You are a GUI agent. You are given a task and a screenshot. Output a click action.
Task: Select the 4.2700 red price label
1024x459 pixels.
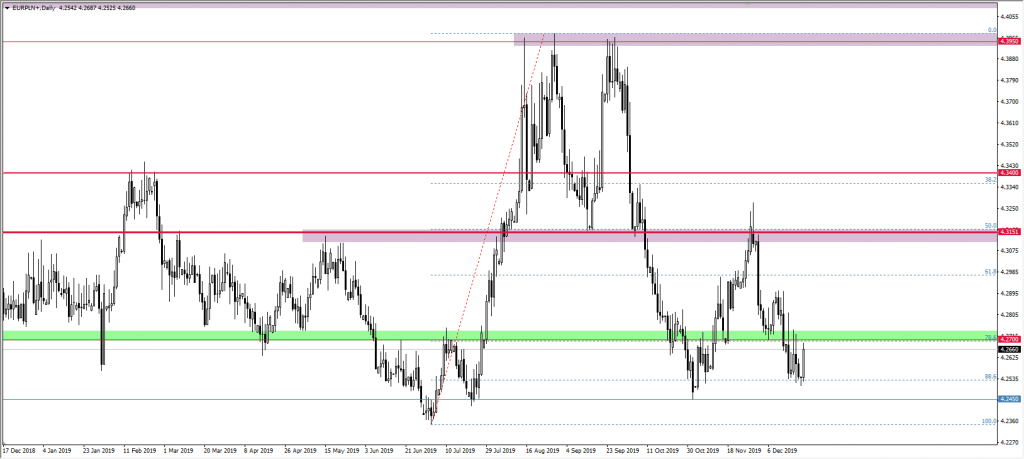point(1010,340)
